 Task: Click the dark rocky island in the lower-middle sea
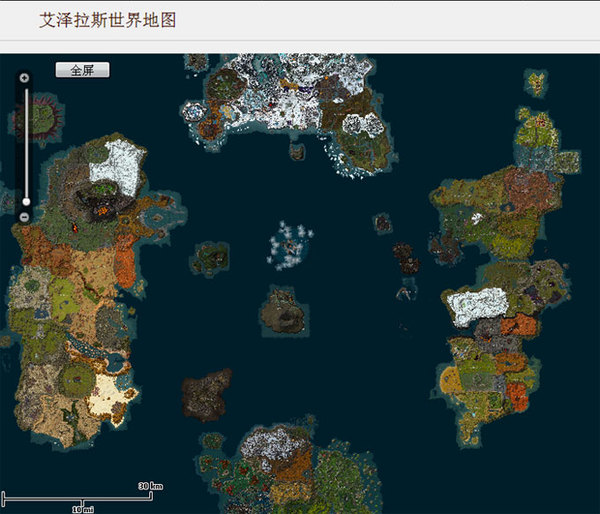(207, 395)
